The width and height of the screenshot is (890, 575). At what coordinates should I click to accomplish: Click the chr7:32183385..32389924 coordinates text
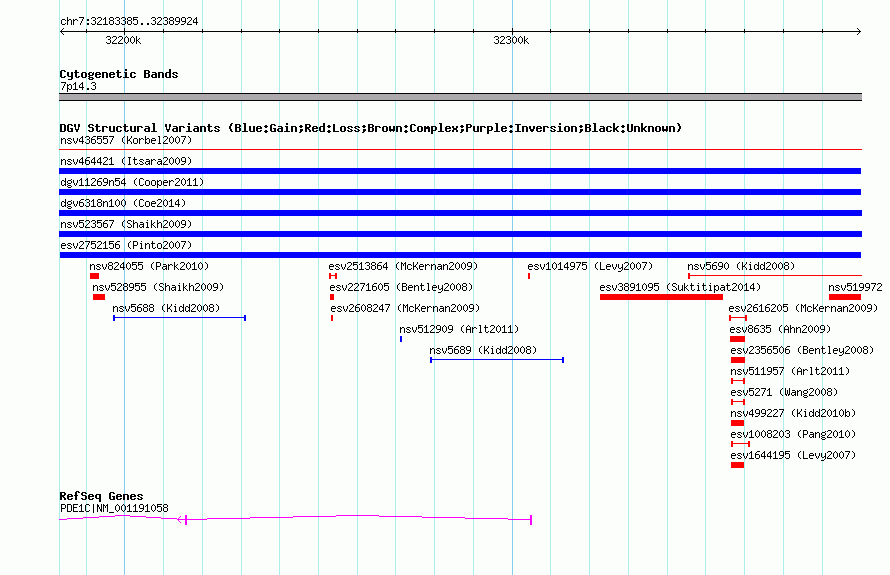[129, 21]
